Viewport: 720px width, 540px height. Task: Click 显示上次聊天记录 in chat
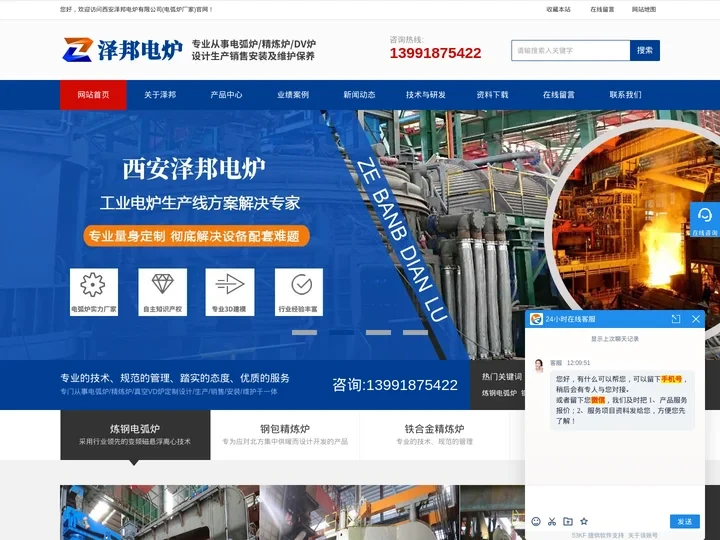pyautogui.click(x=614, y=339)
